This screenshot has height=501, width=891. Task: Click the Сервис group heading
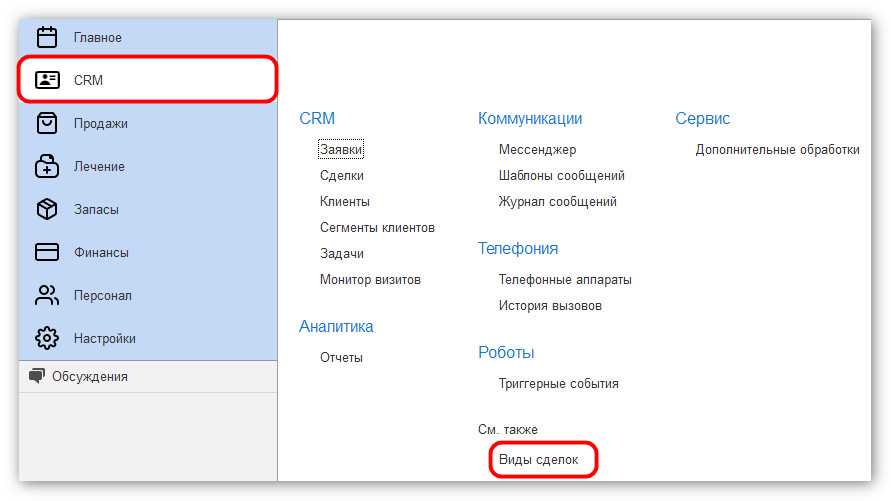(x=702, y=118)
